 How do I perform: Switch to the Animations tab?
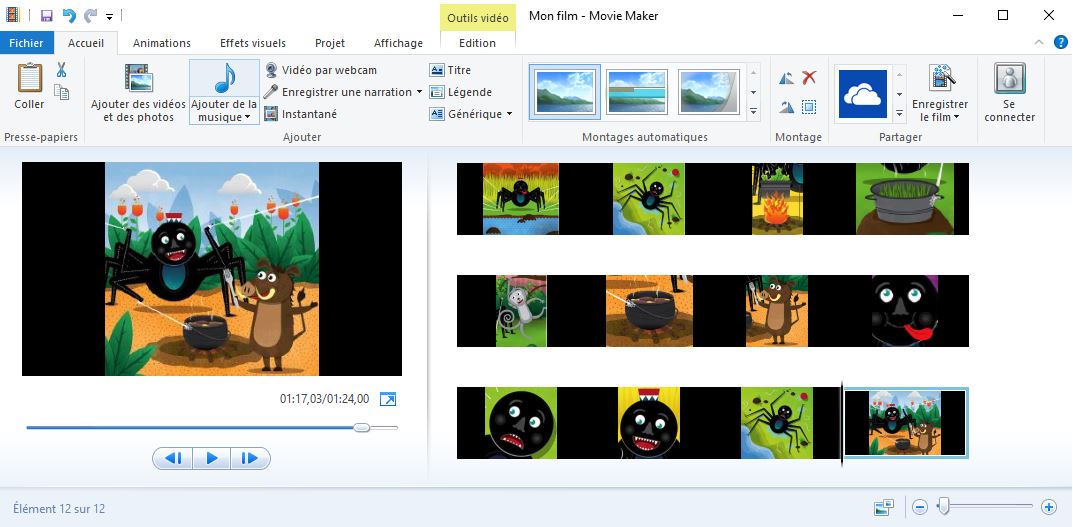point(161,42)
